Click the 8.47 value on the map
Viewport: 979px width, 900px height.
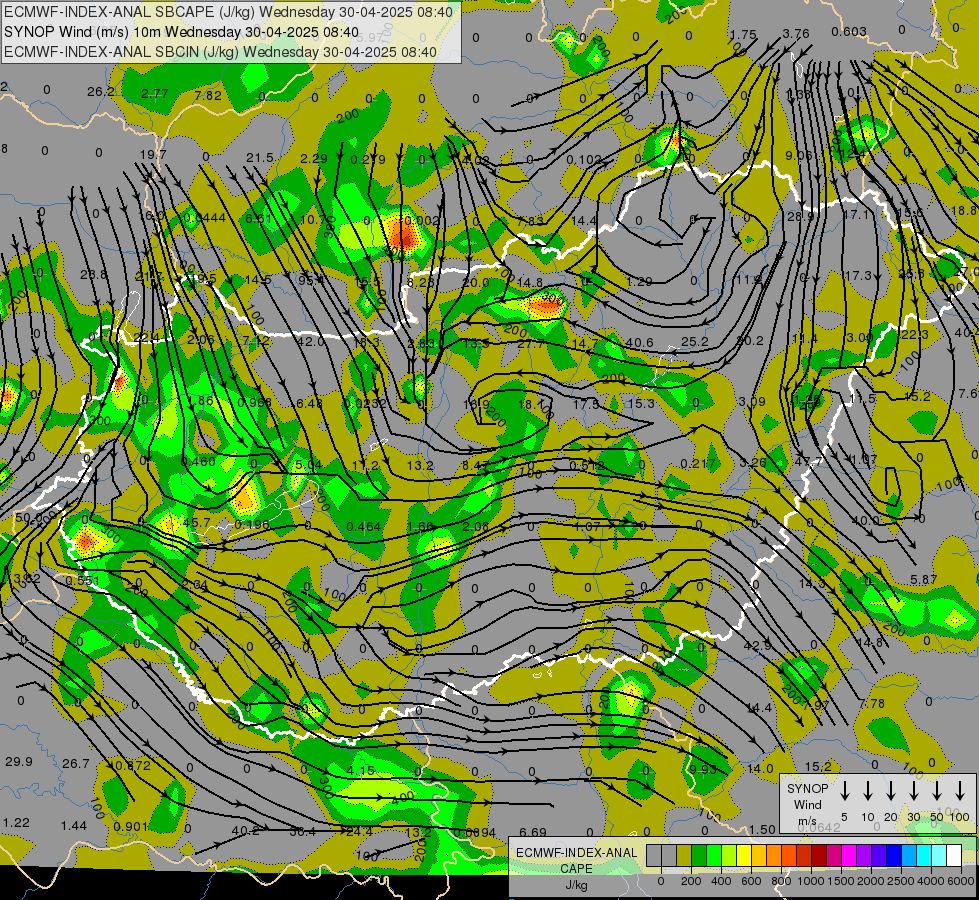(x=476, y=465)
